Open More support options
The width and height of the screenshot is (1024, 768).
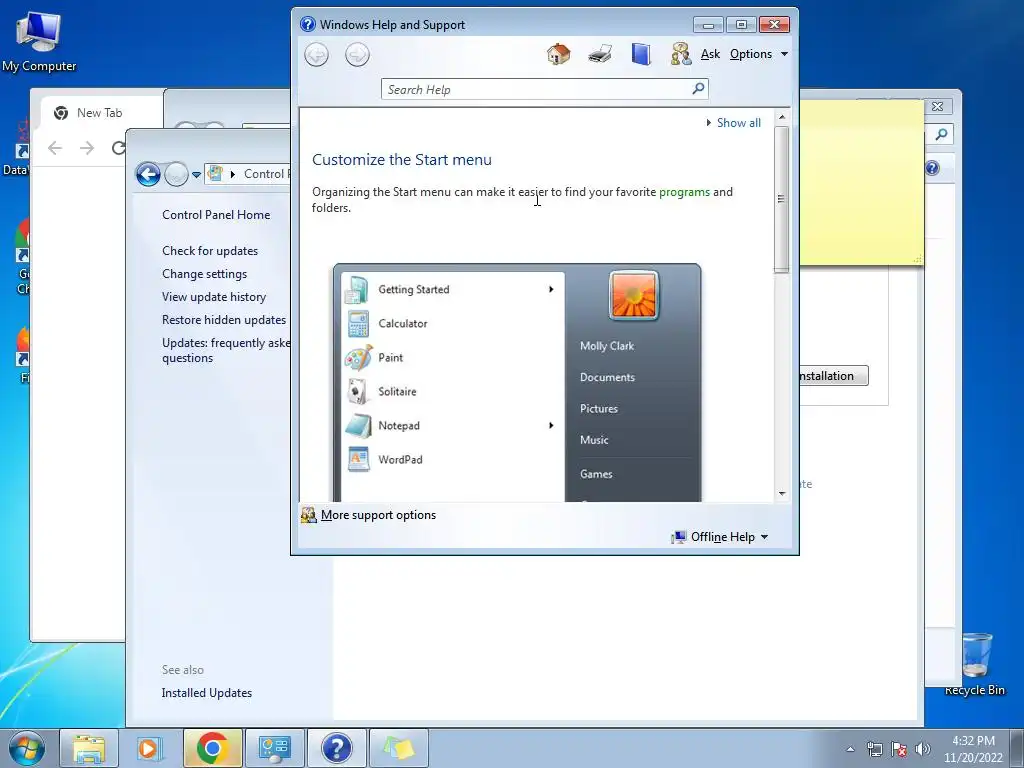pos(378,515)
